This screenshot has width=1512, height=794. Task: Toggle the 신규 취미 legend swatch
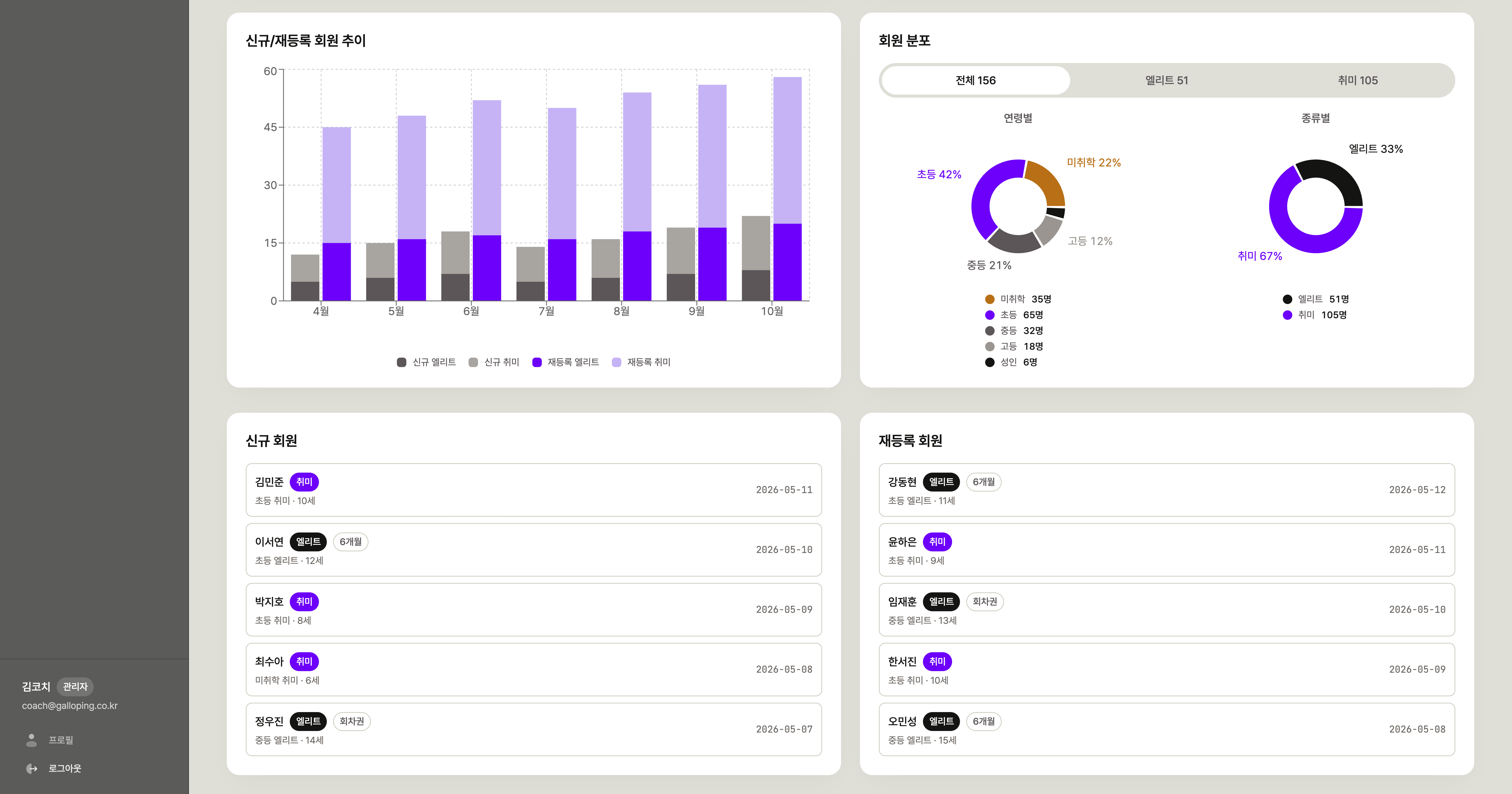pyautogui.click(x=473, y=362)
